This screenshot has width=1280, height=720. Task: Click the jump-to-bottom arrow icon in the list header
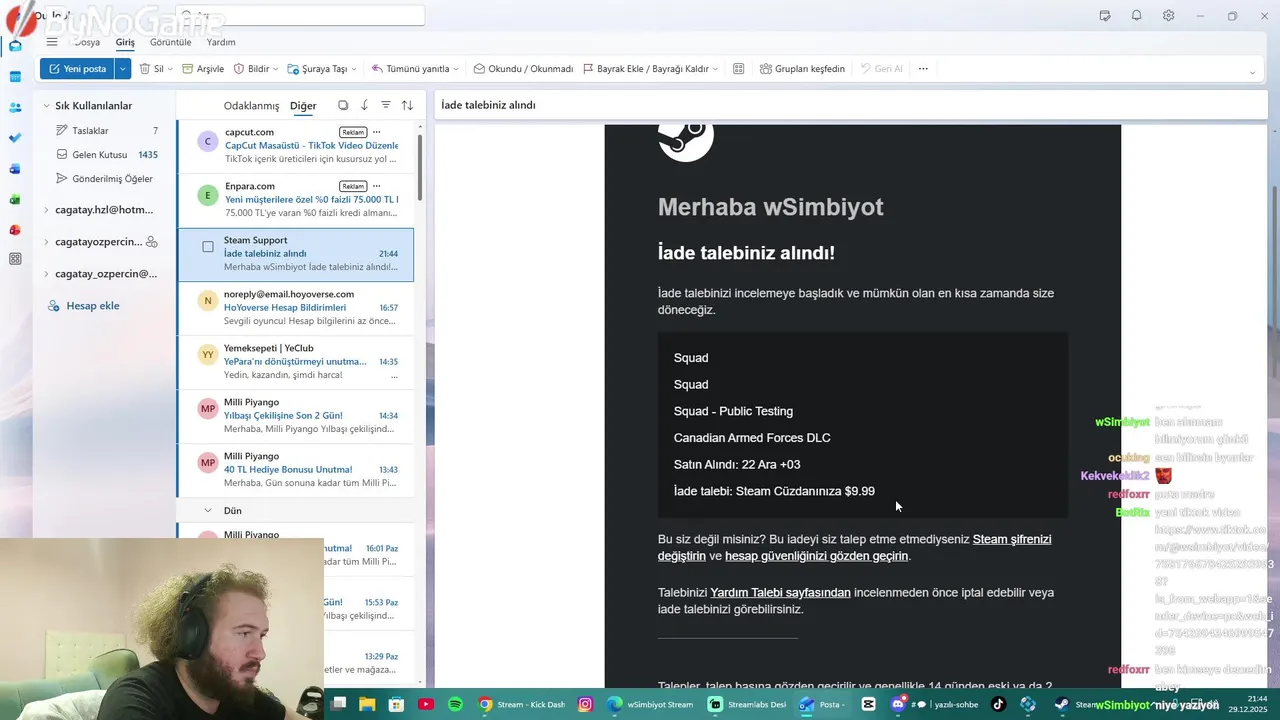click(x=364, y=105)
